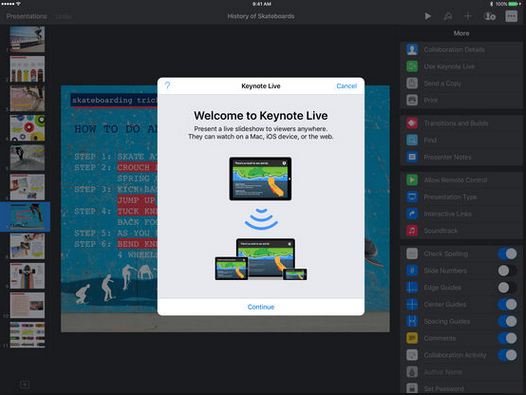Select slide 9 thumbnail with longboard
The image size is (526, 395).
click(x=27, y=276)
